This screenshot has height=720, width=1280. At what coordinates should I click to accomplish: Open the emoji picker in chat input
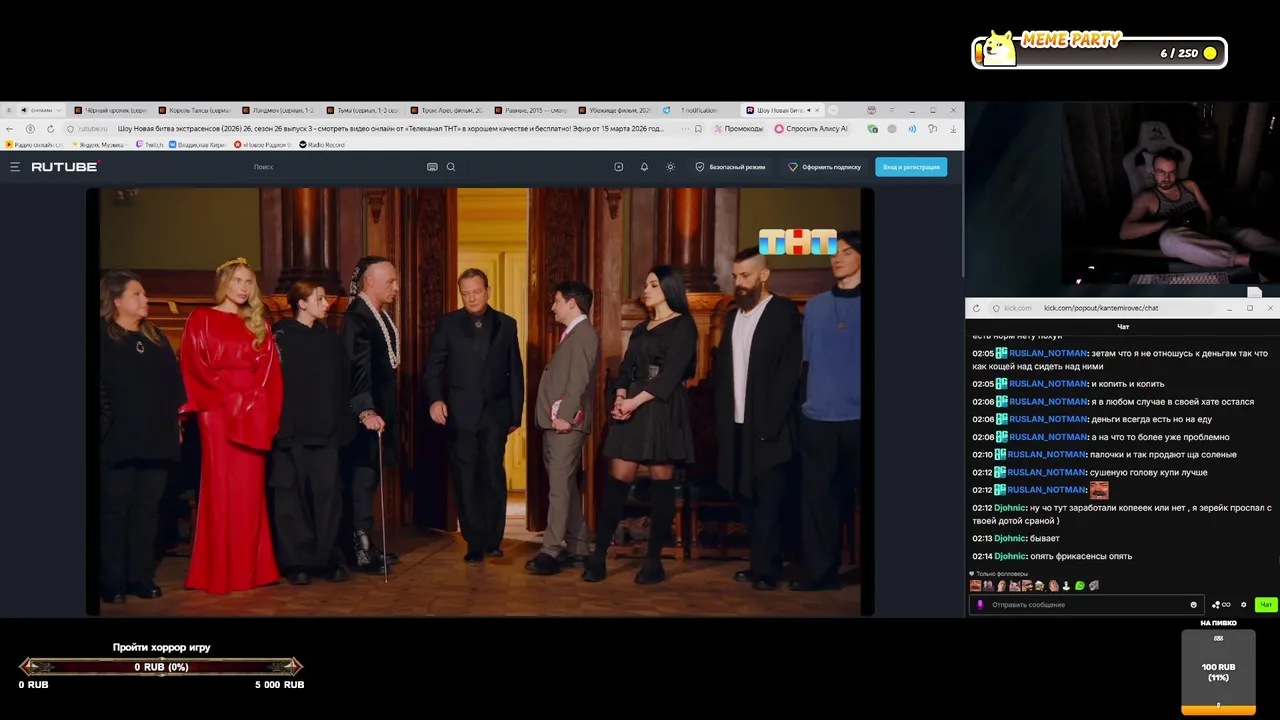[x=1194, y=605]
